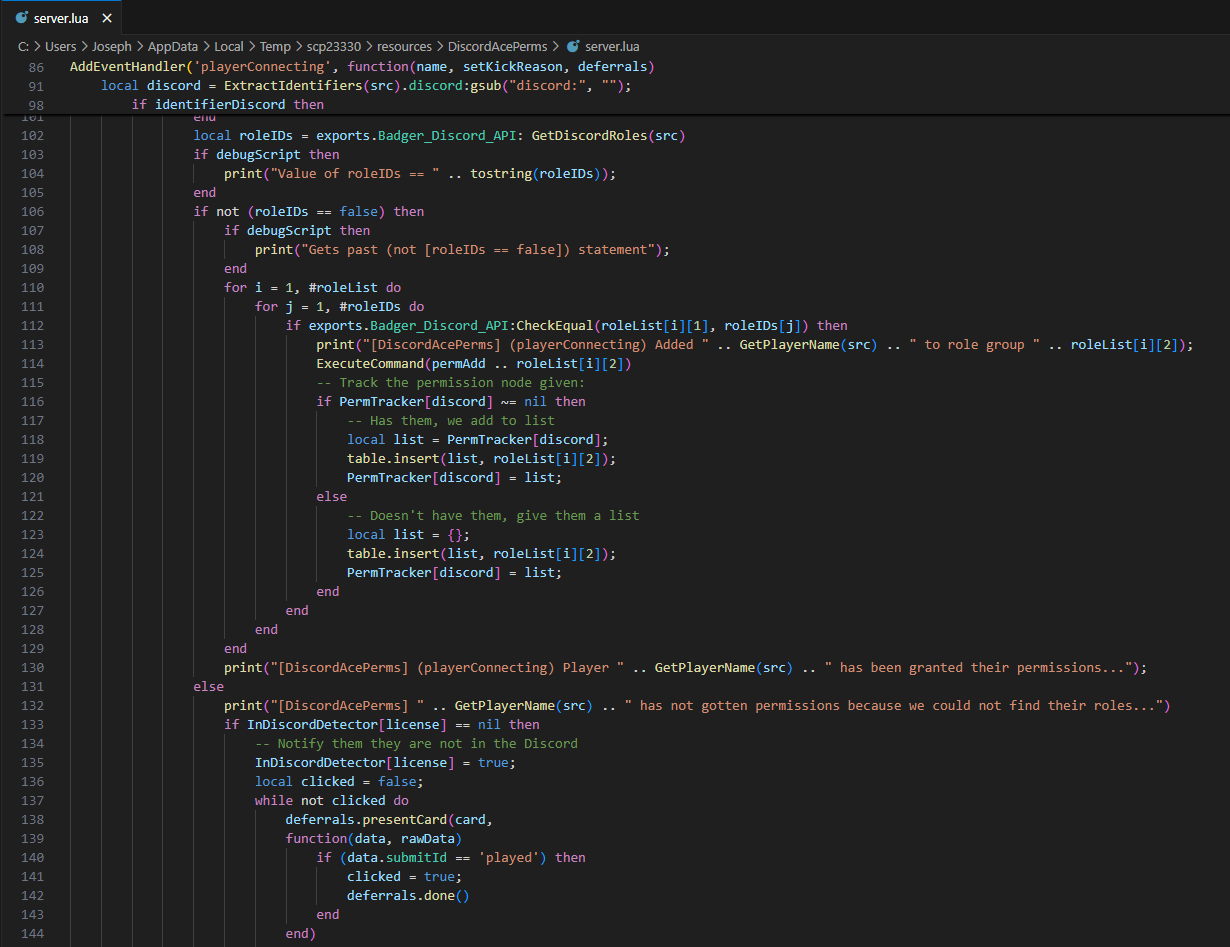
Task: Open the resources breadcrumb folder
Action: pos(403,46)
